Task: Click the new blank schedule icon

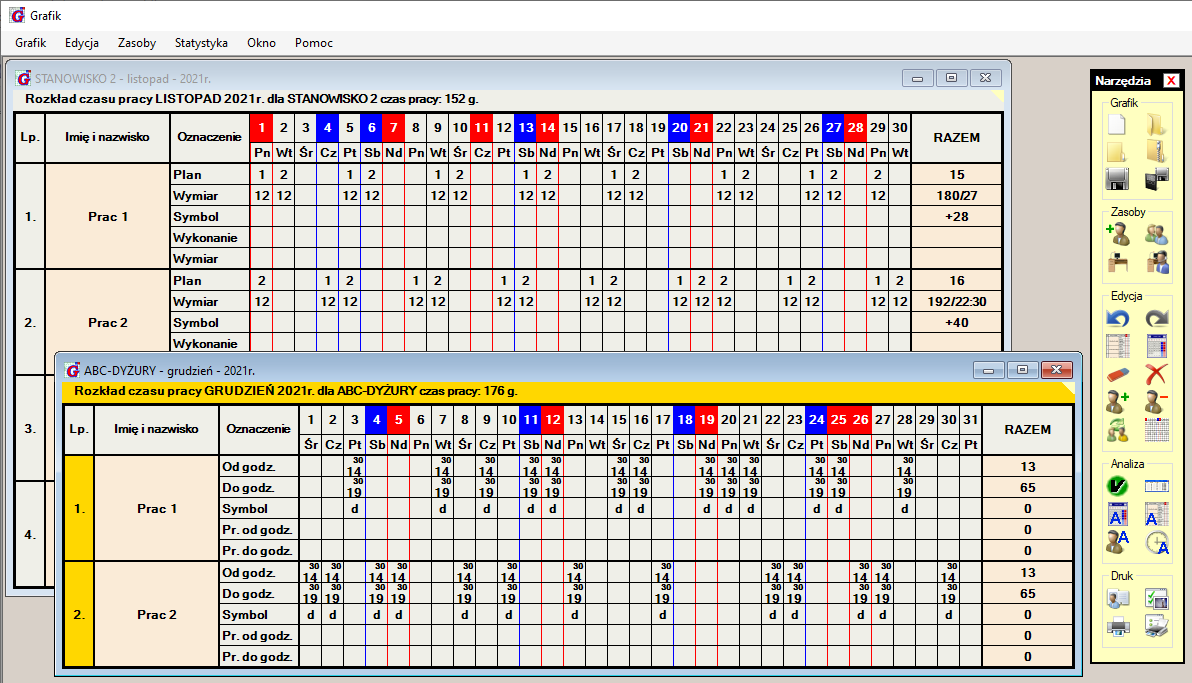Action: click(x=1116, y=125)
